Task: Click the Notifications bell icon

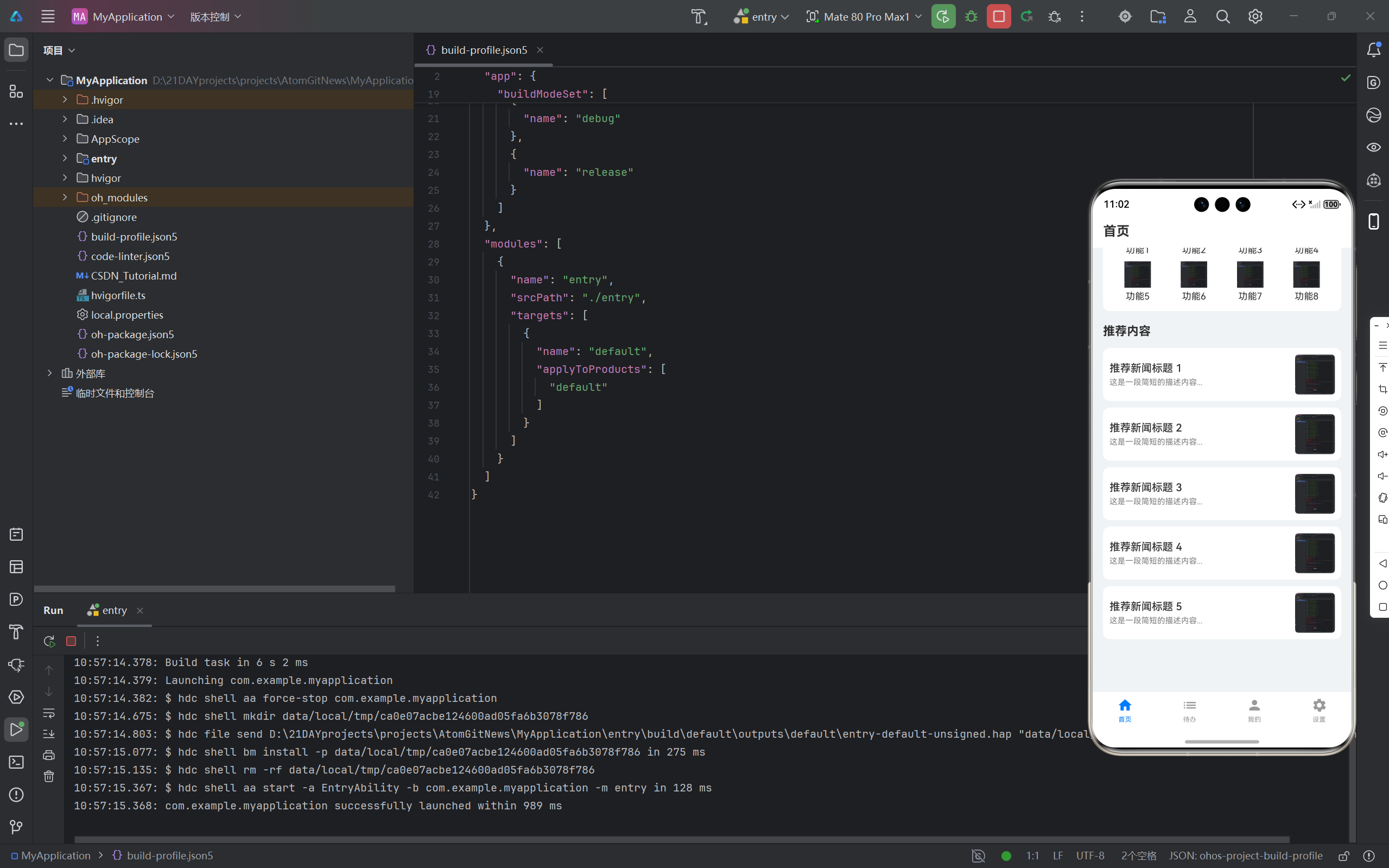Action: click(1373, 50)
